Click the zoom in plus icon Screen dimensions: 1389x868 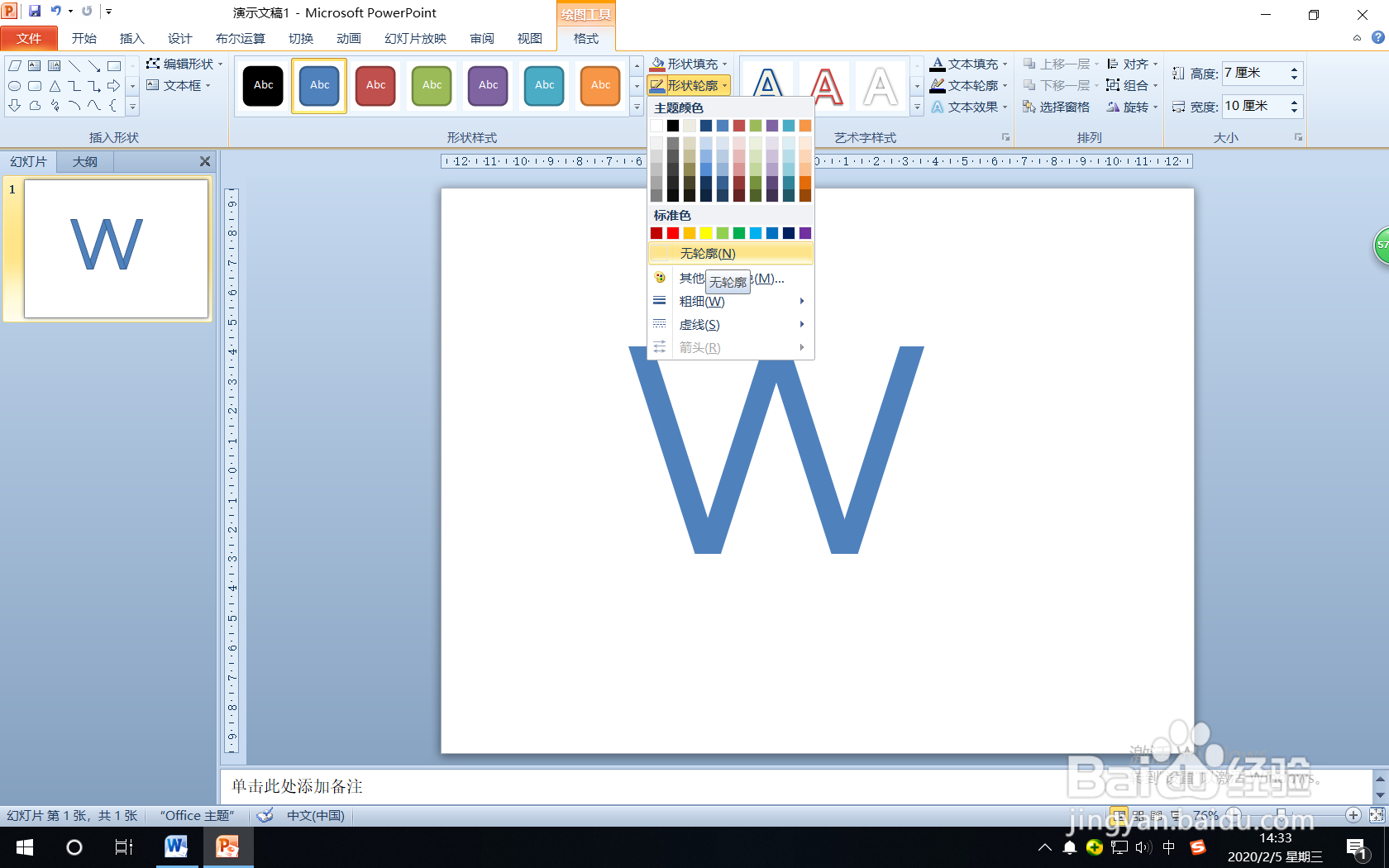[x=1353, y=815]
